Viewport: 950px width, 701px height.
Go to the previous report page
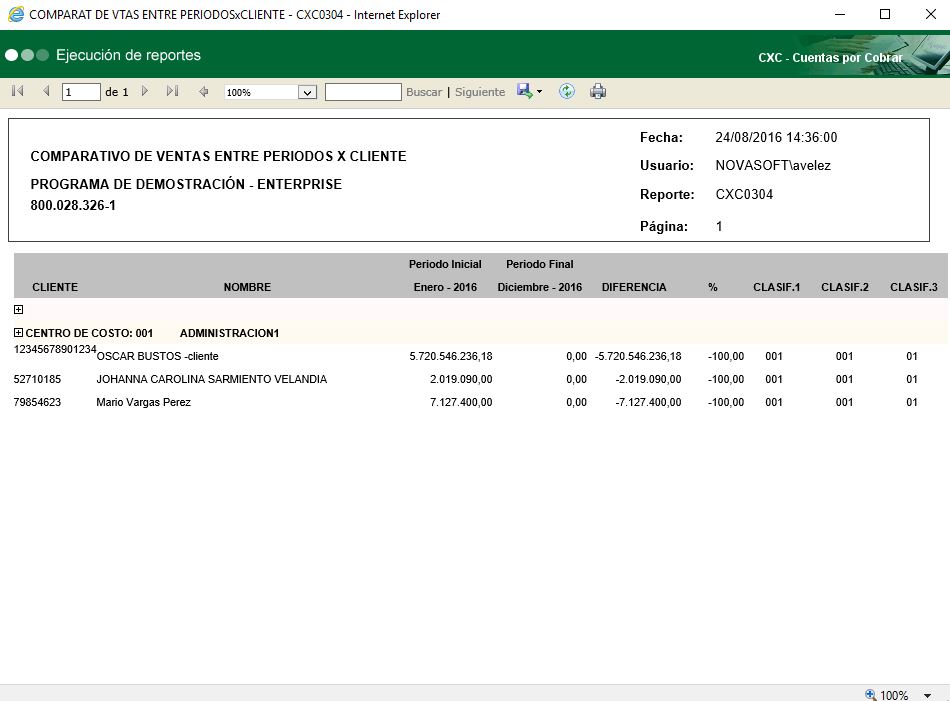pos(46,91)
